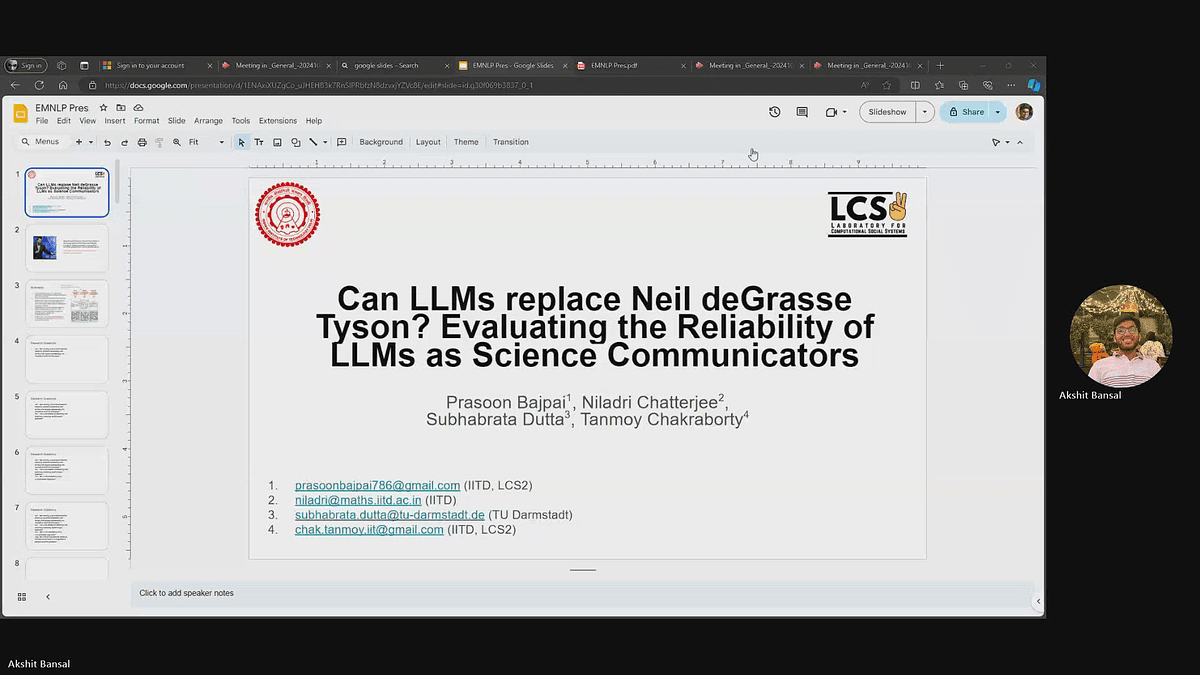This screenshot has width=1200, height=675.
Task: Open the Insert menu
Action: click(115, 121)
